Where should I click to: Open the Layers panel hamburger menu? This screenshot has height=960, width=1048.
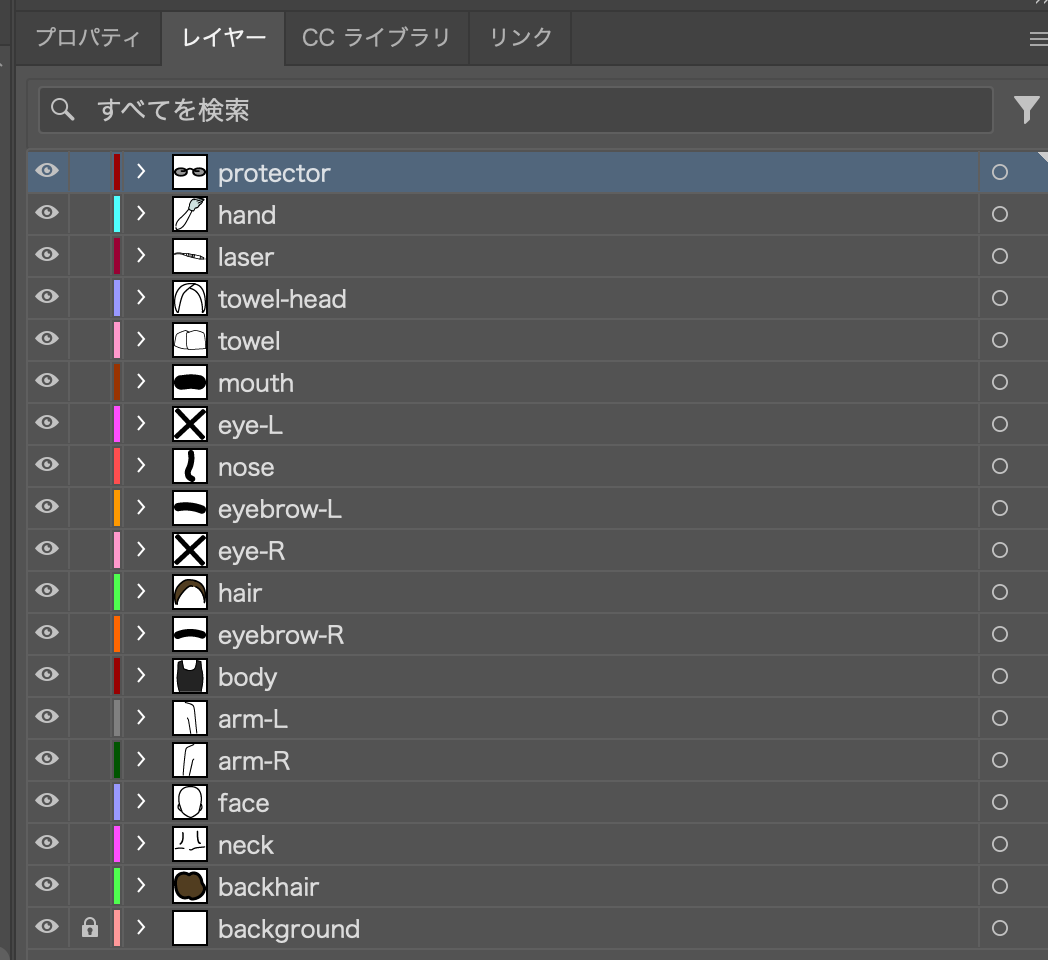[x=1038, y=39]
